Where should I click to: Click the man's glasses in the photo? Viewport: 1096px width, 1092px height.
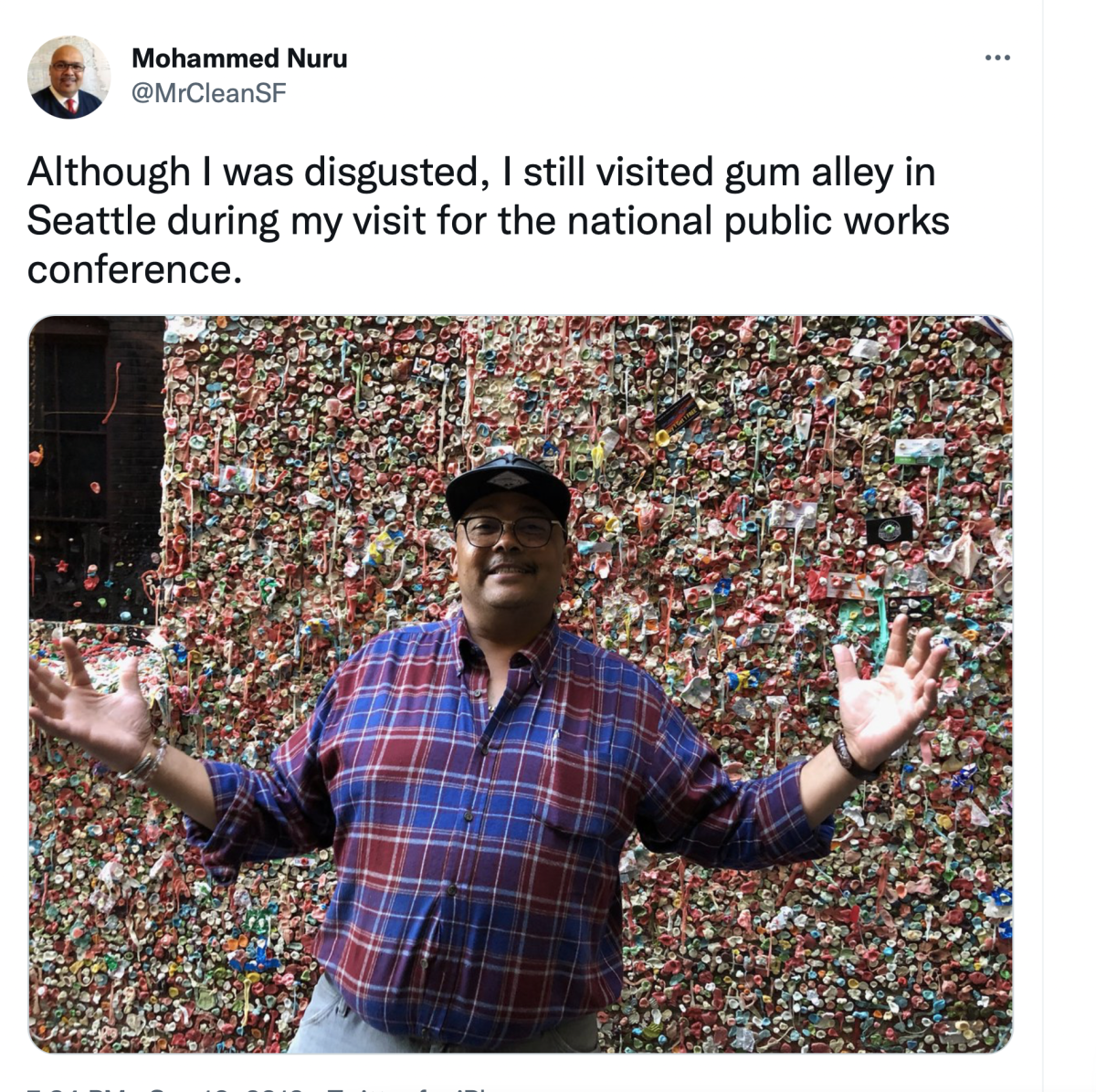[x=509, y=530]
